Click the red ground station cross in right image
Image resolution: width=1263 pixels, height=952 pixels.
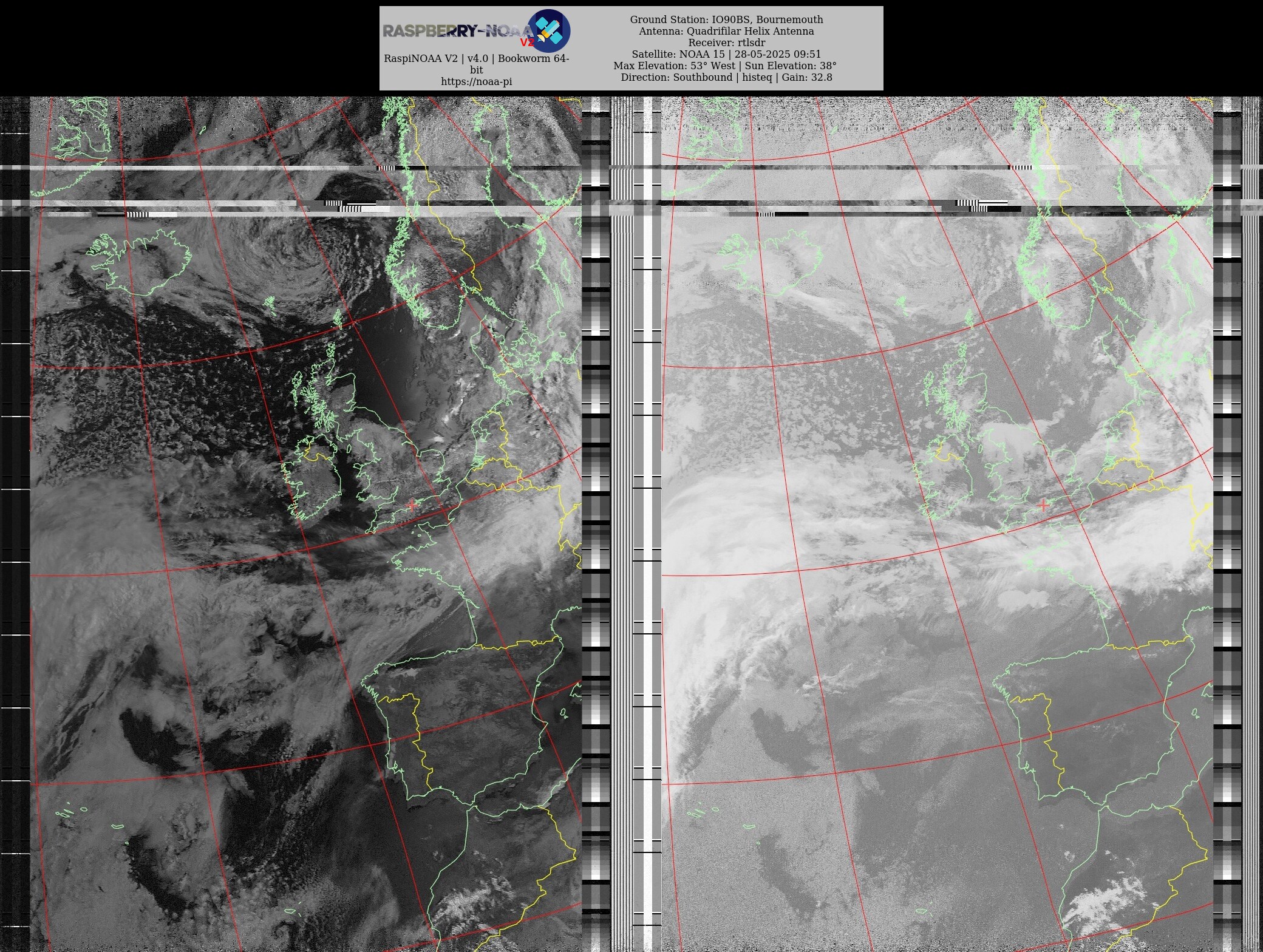click(1043, 505)
